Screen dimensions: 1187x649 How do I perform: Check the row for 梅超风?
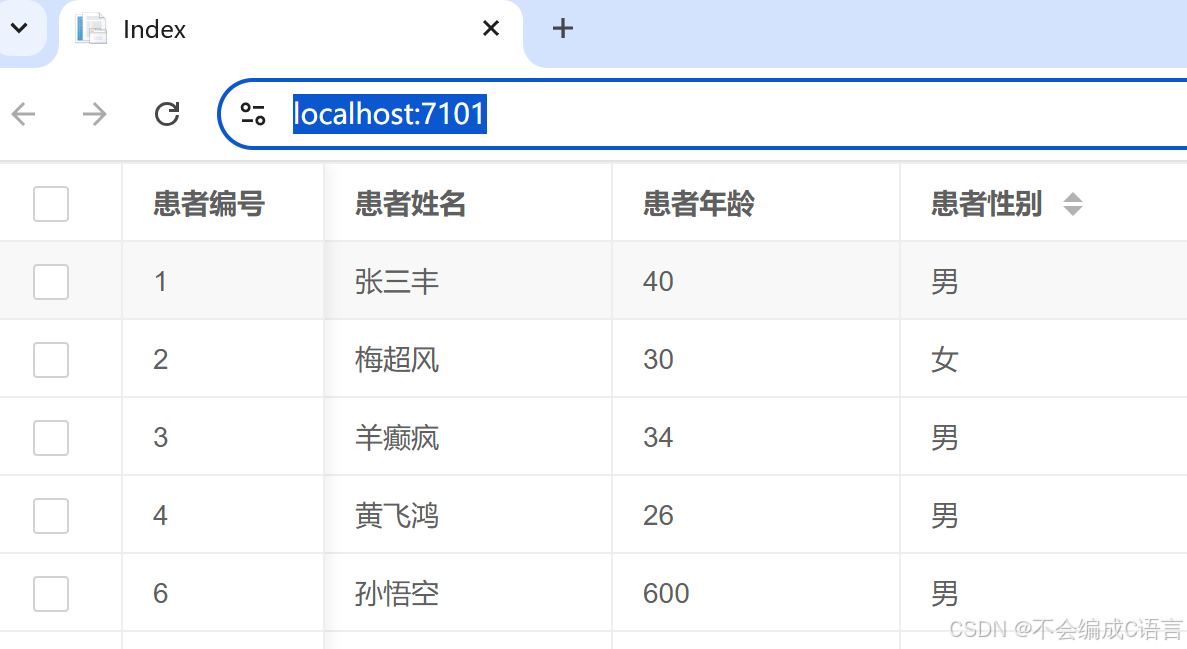tap(51, 360)
